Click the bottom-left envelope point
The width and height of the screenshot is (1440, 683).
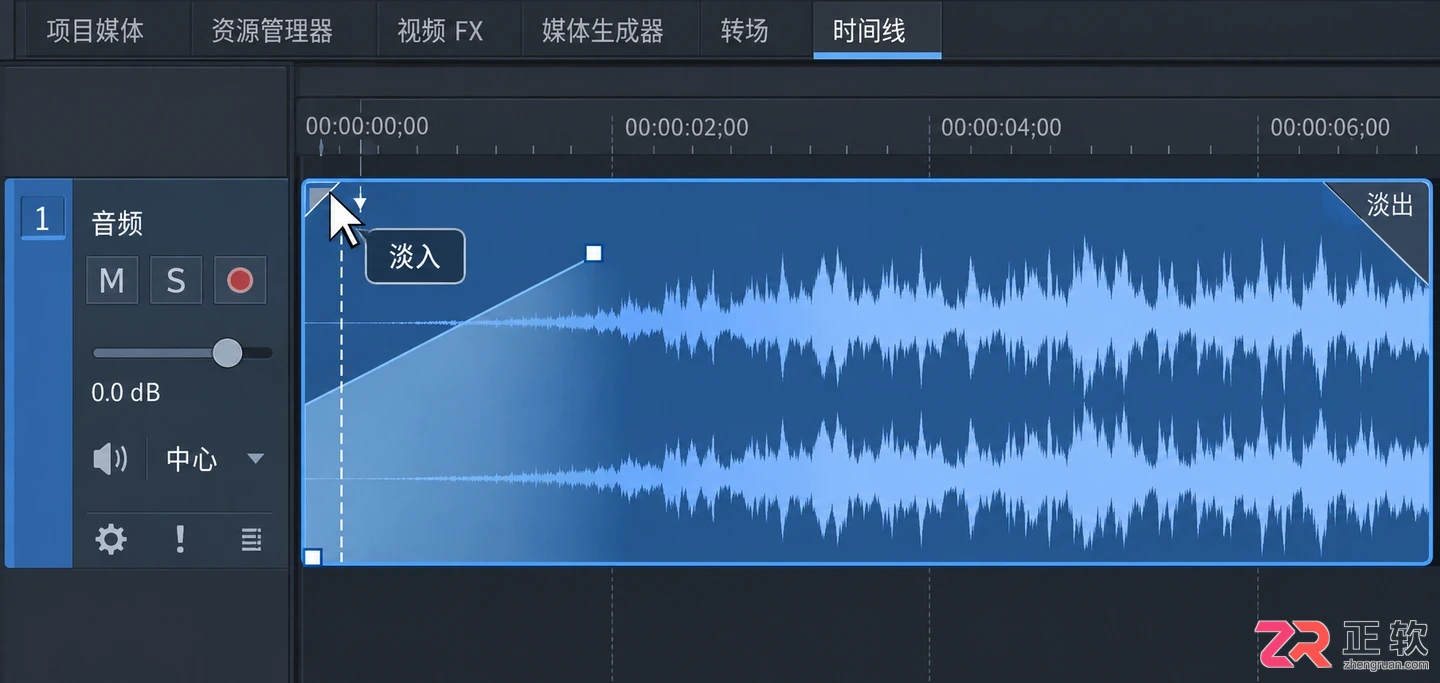(313, 557)
